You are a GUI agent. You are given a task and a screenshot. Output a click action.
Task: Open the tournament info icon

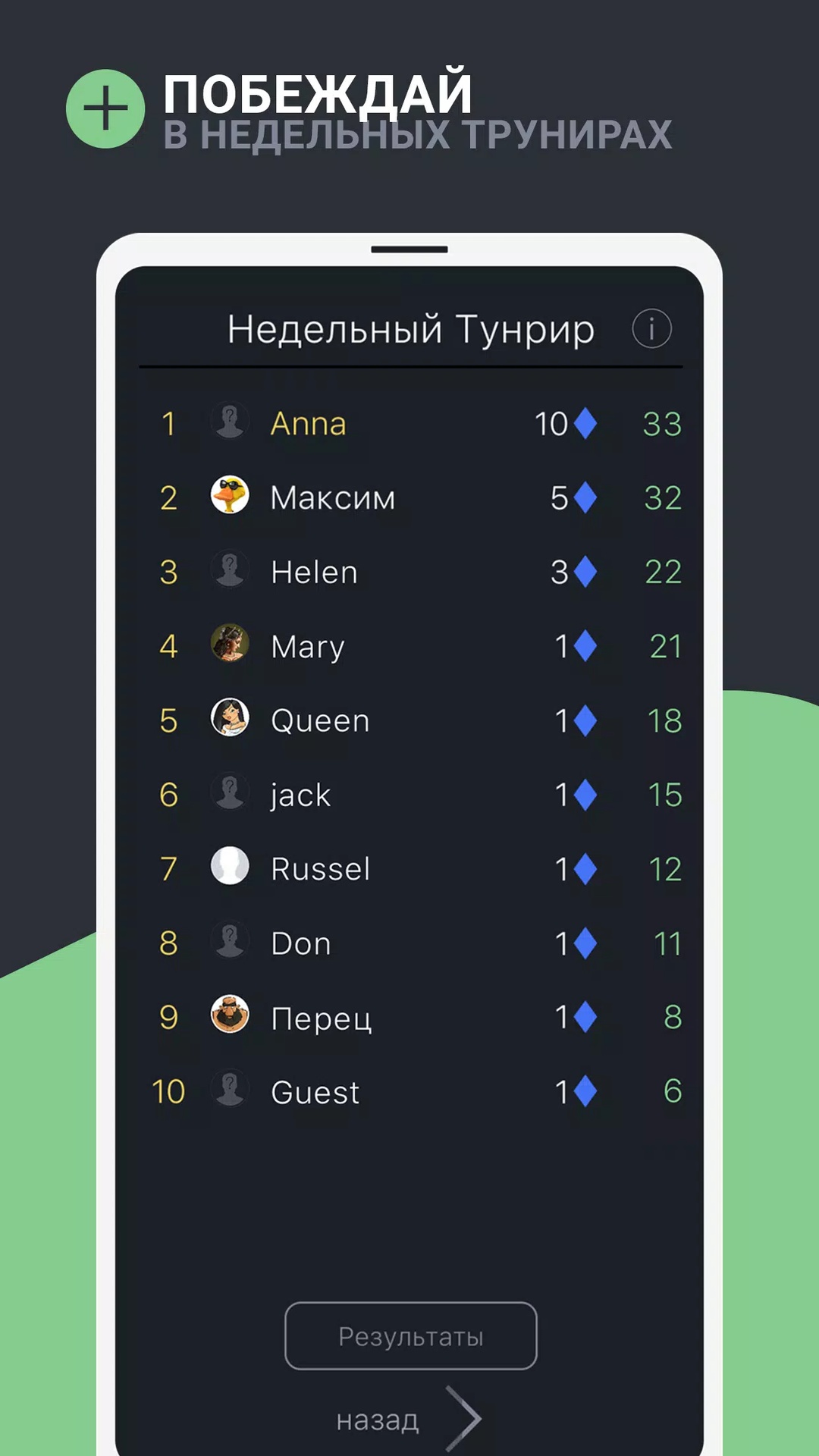pos(651,328)
